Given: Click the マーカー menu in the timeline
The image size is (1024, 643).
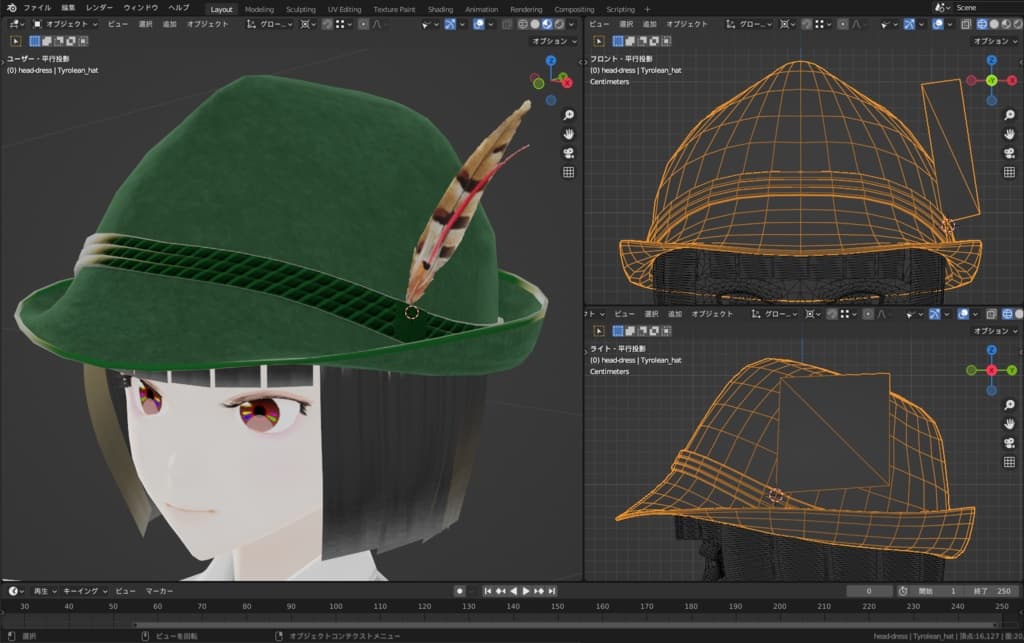Looking at the screenshot, I should [x=159, y=591].
